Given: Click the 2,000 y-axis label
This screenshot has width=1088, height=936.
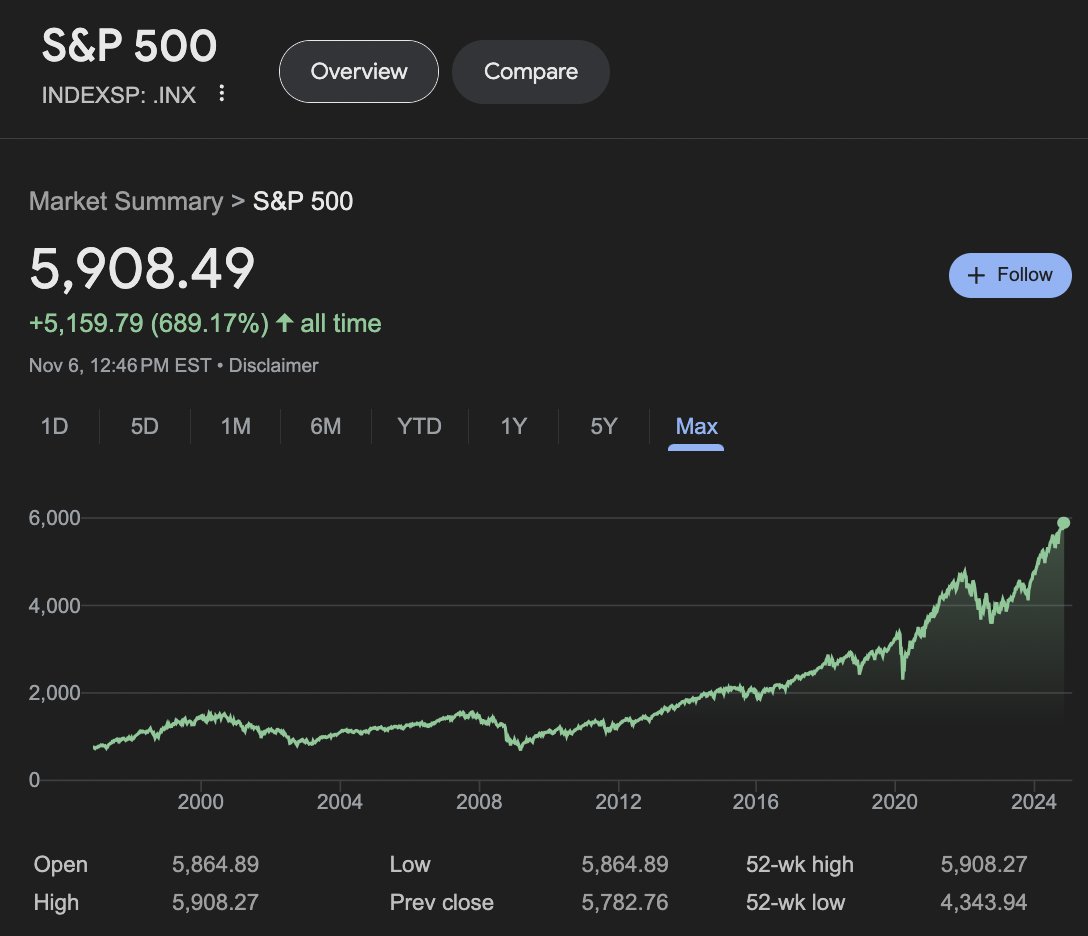Looking at the screenshot, I should [x=54, y=692].
